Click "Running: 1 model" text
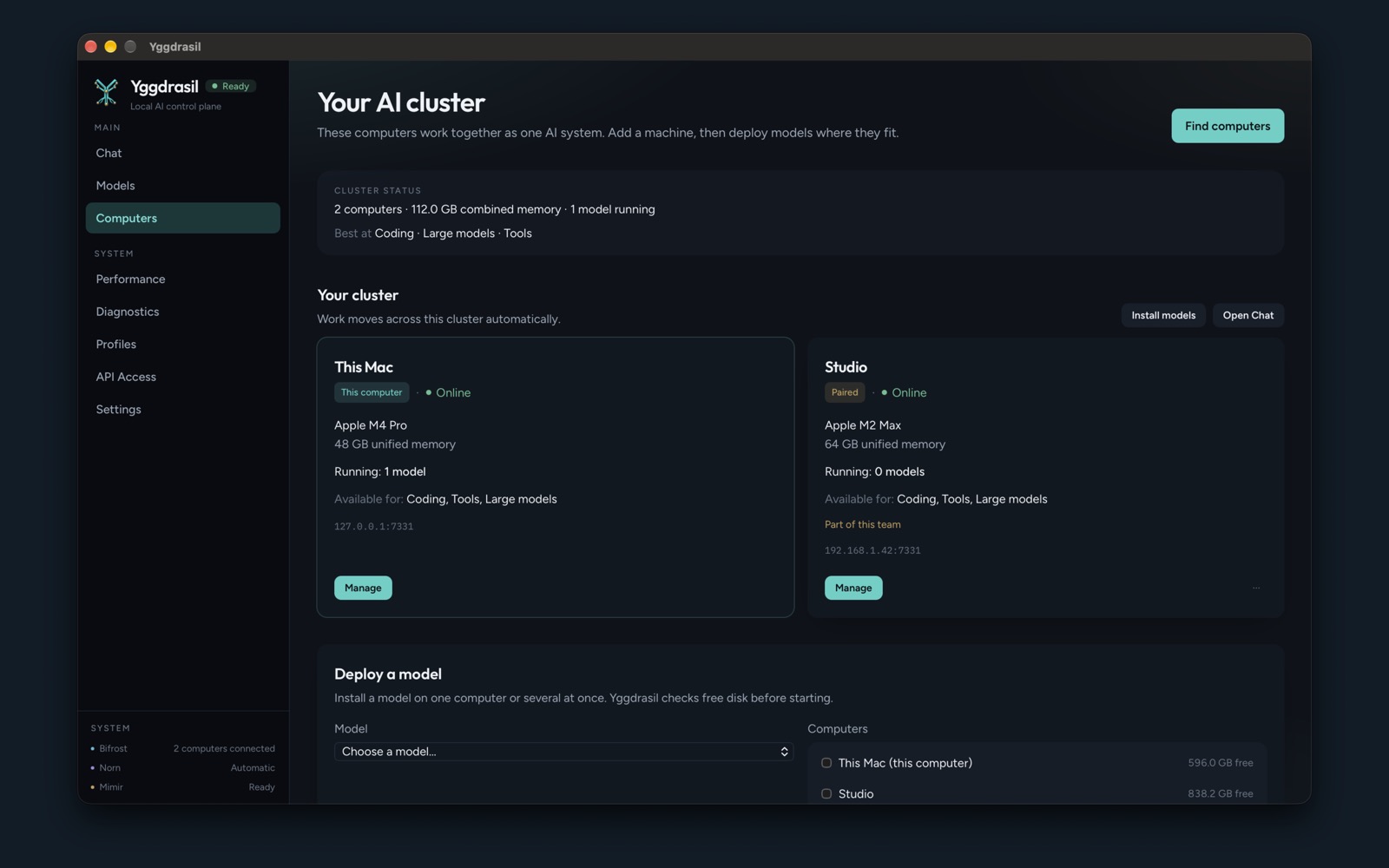This screenshot has width=1389, height=868. point(380,471)
